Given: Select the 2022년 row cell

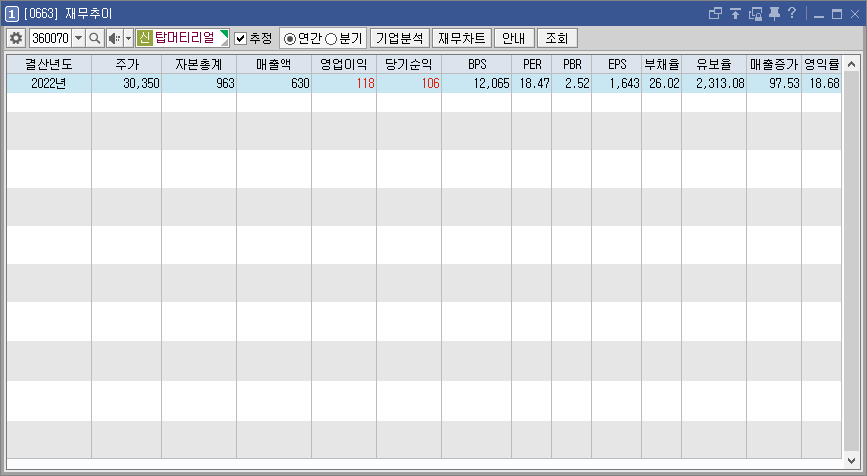Looking at the screenshot, I should [x=49, y=83].
